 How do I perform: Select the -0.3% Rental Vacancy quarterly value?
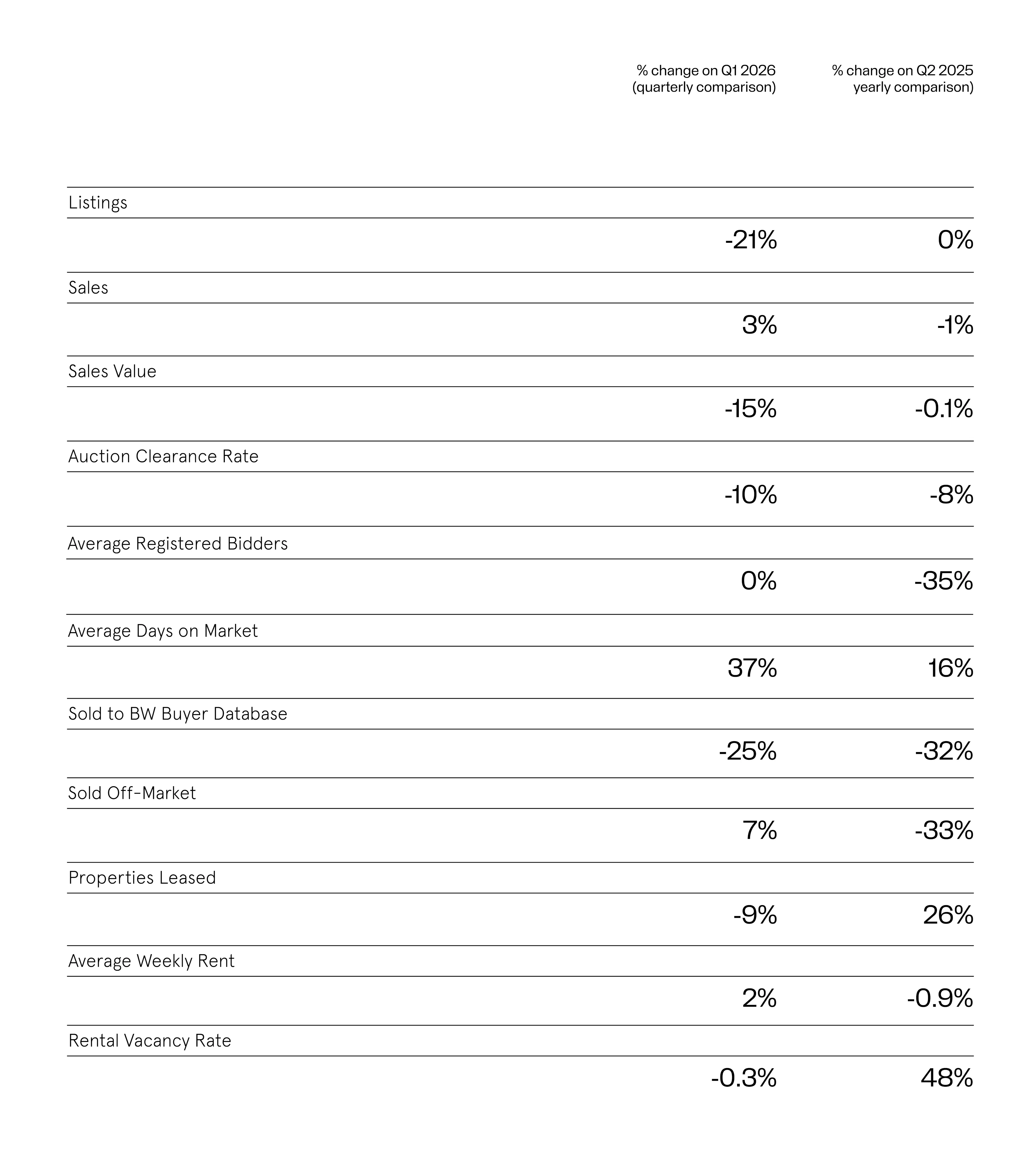click(x=744, y=1078)
